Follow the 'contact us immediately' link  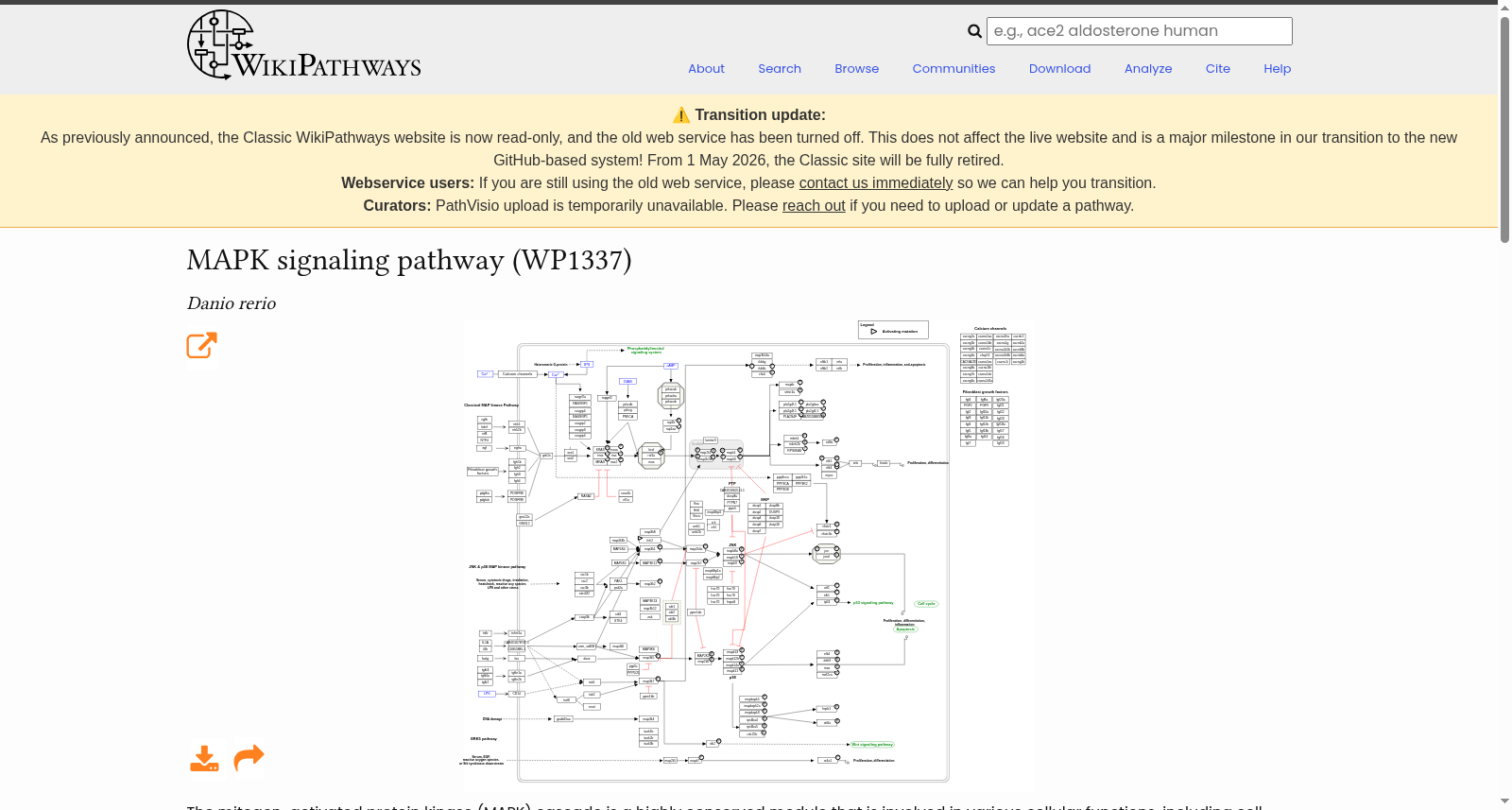(876, 183)
